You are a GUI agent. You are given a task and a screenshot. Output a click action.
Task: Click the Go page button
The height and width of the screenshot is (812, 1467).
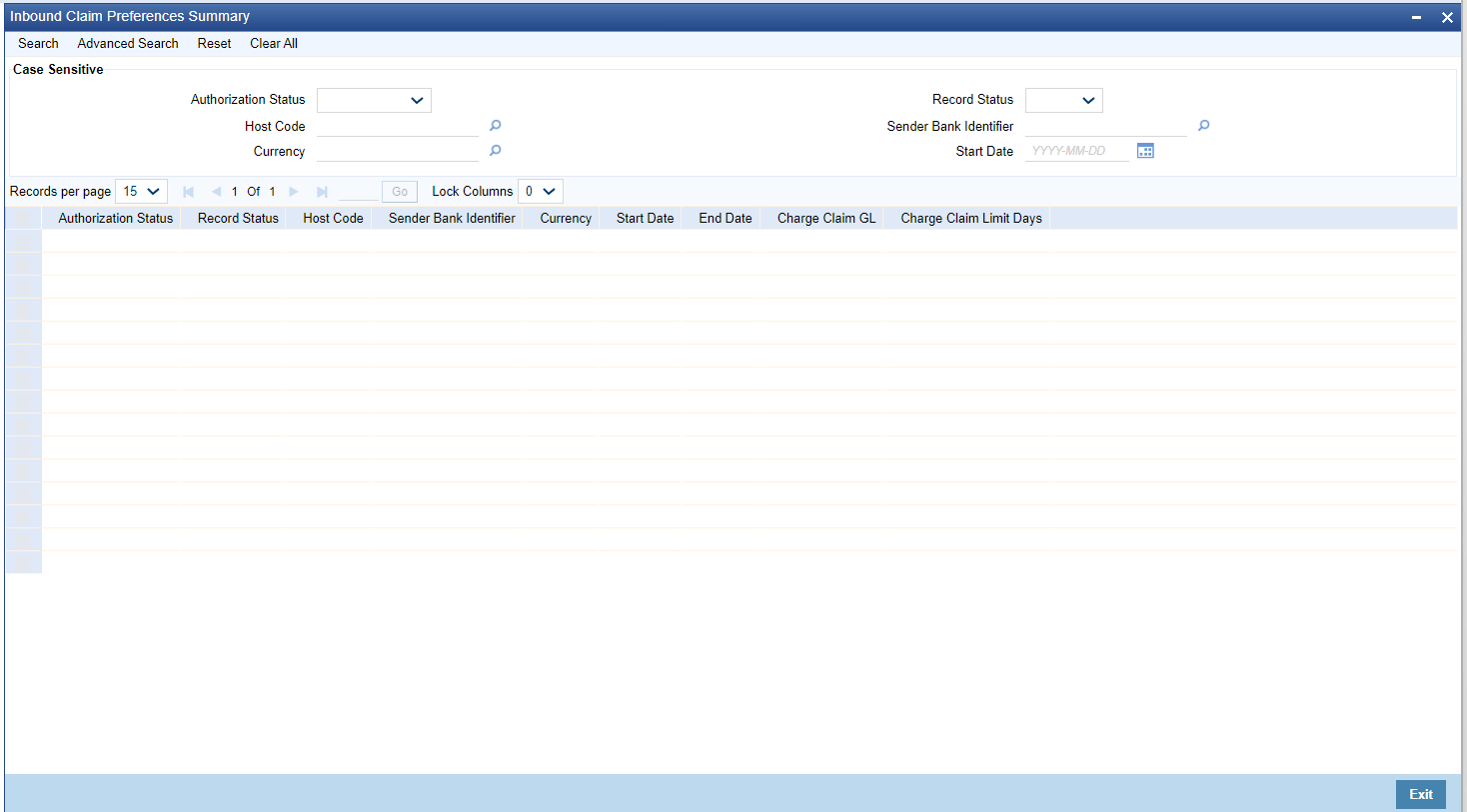(x=400, y=192)
